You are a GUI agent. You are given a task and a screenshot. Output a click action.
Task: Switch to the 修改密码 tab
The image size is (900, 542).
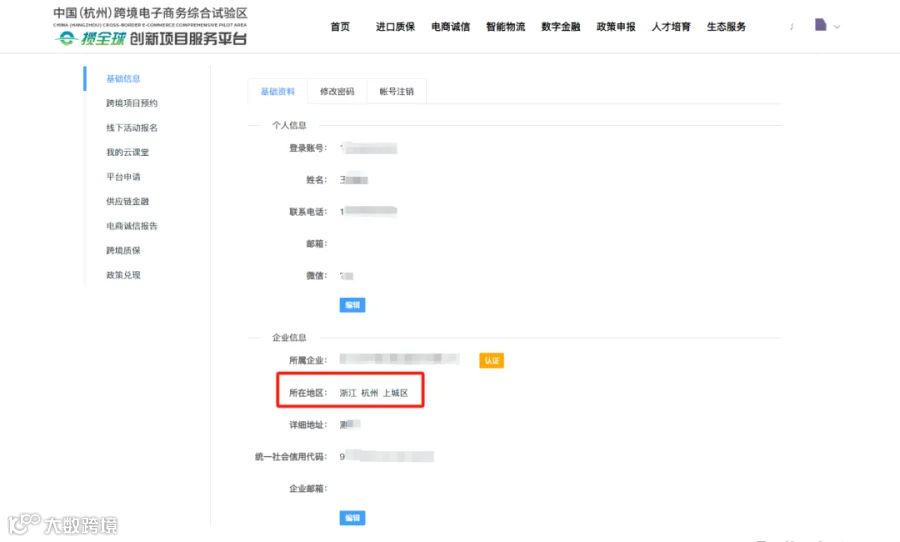[x=337, y=91]
